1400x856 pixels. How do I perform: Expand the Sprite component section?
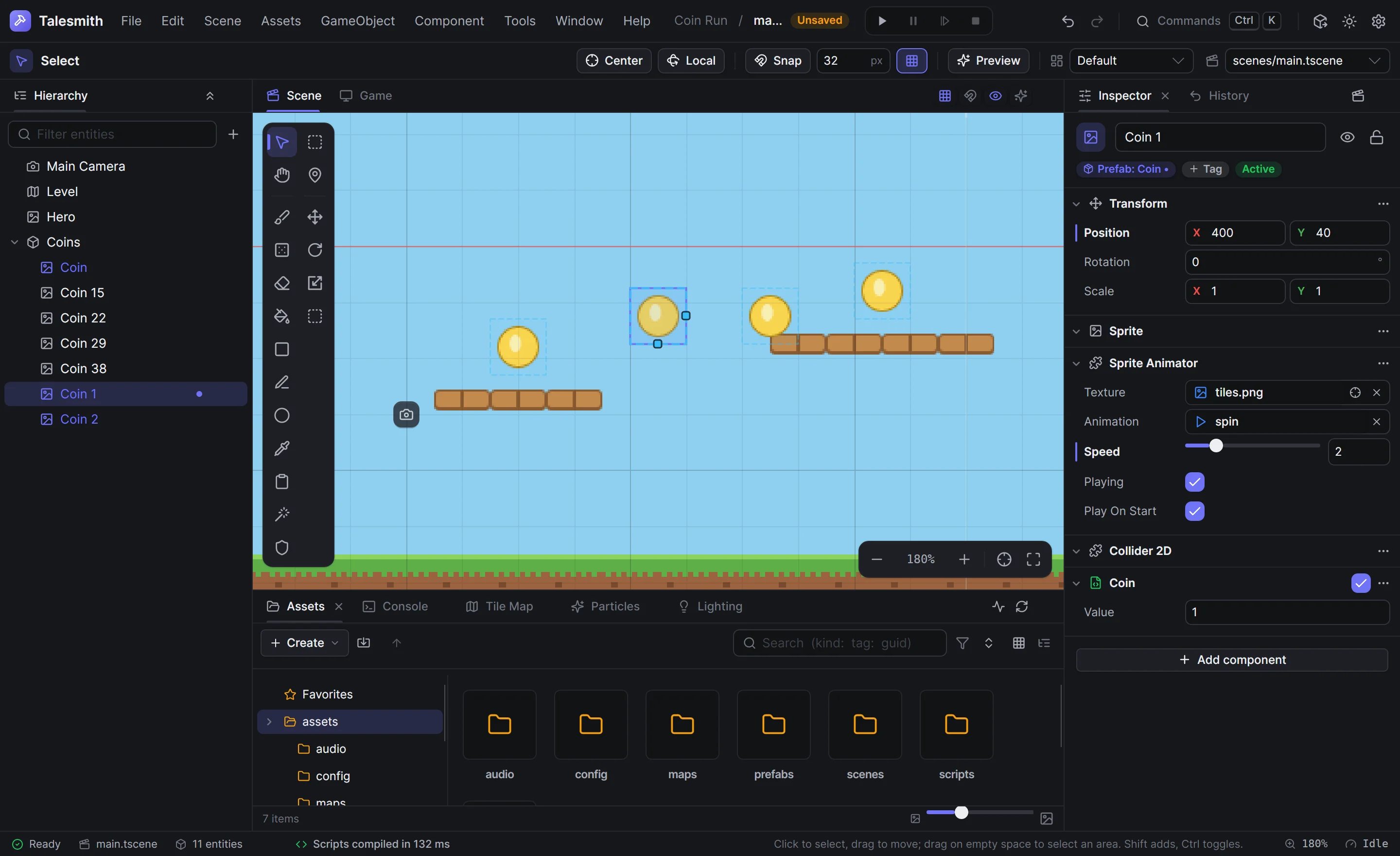[x=1076, y=331]
